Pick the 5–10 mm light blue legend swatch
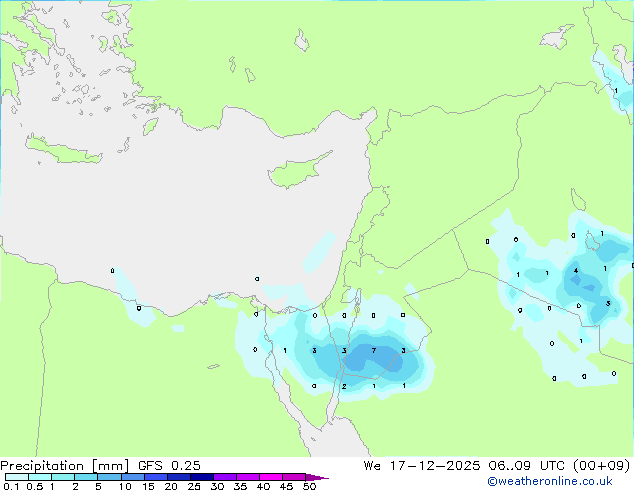Screen dimensions: 634x490 pos(110,477)
